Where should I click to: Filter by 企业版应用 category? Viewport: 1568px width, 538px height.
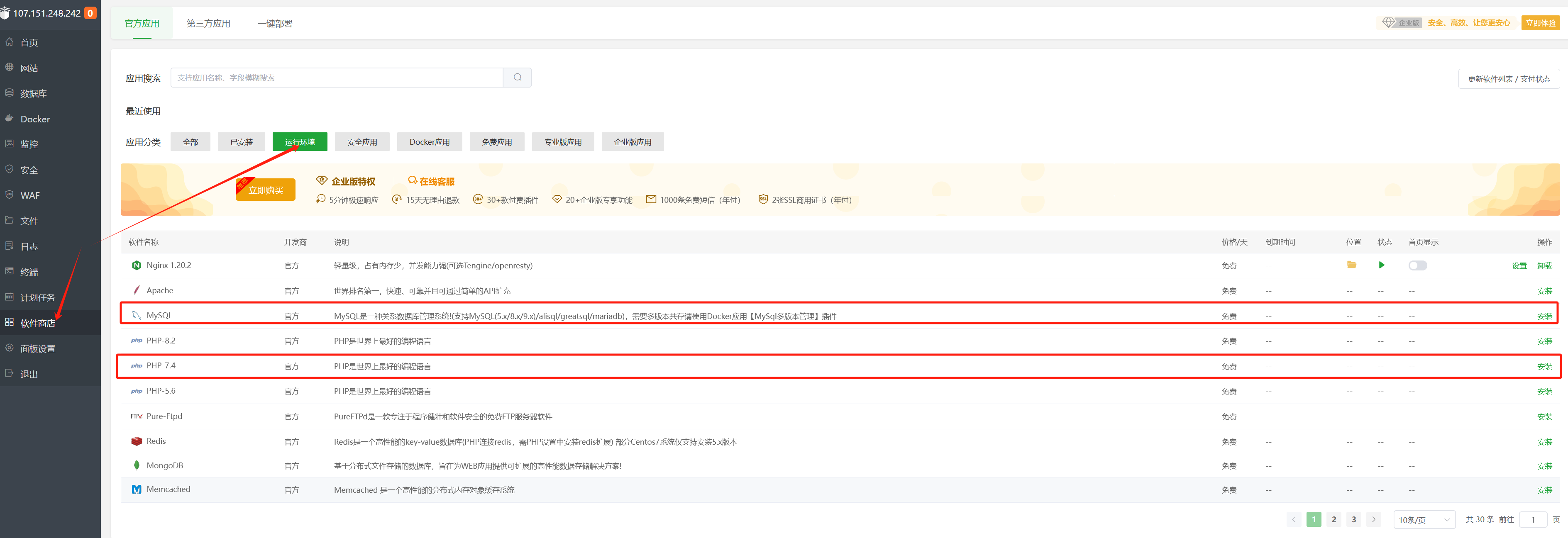point(633,142)
